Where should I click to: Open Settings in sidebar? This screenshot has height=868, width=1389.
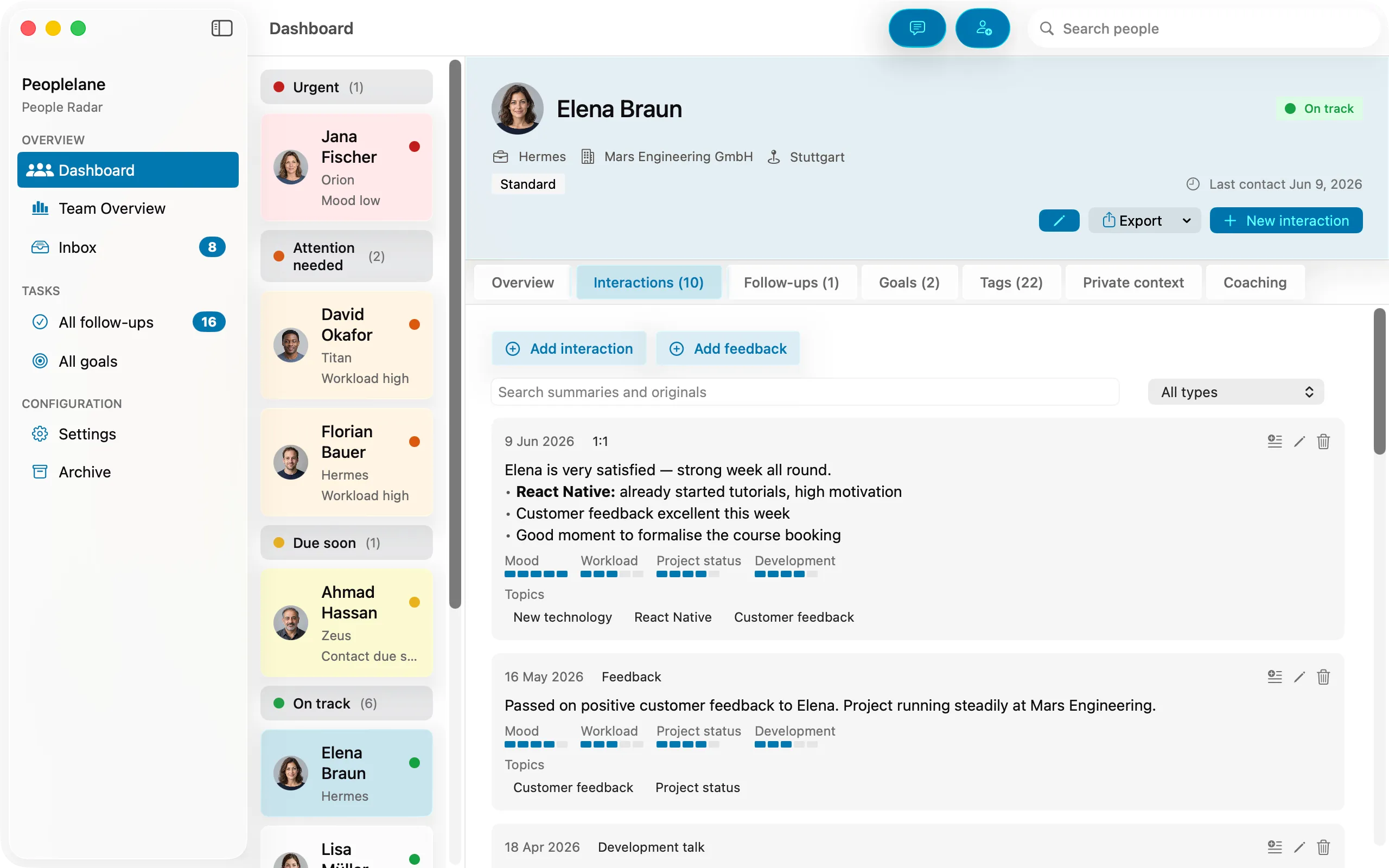[128, 433]
